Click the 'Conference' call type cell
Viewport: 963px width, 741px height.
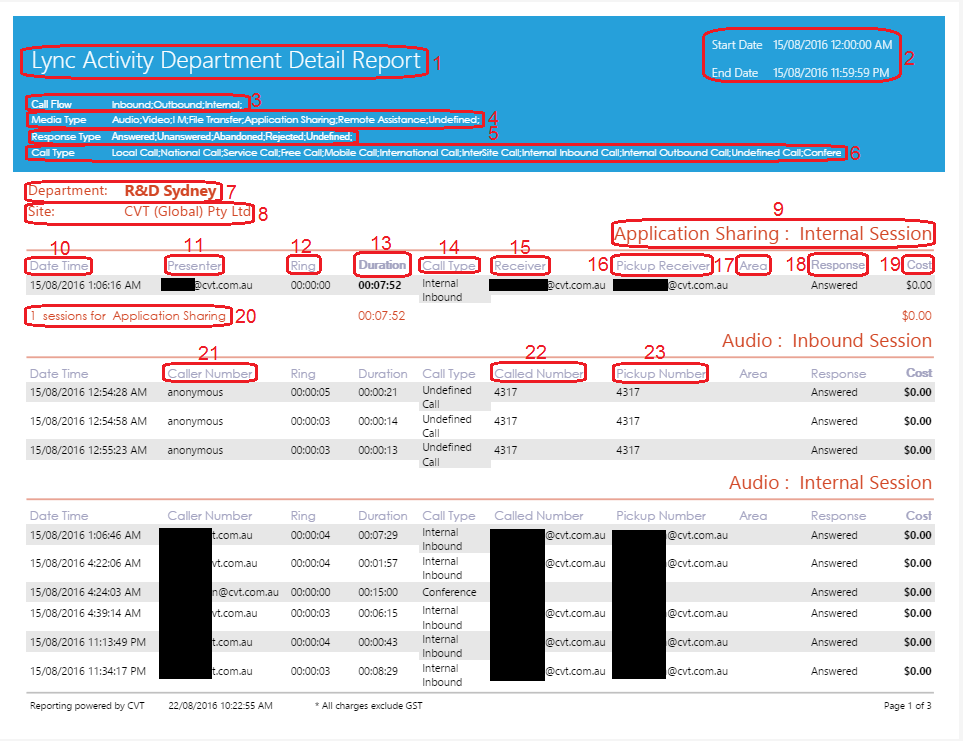click(x=449, y=592)
